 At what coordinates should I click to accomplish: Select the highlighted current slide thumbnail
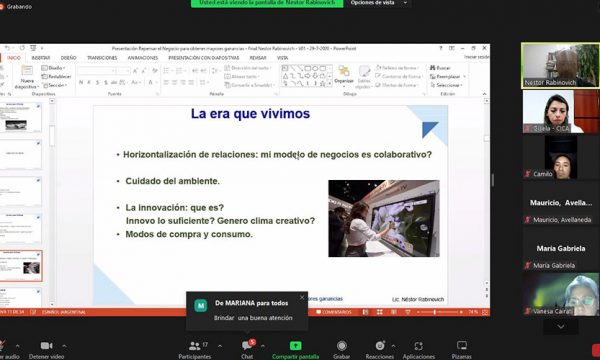click(x=21, y=266)
